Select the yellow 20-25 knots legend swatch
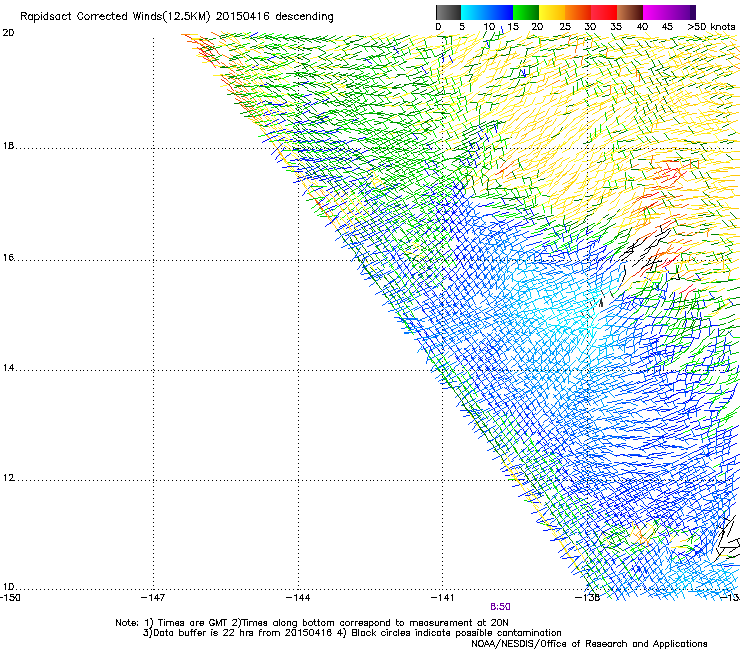Screen dimensions: 740x650 click(552, 12)
